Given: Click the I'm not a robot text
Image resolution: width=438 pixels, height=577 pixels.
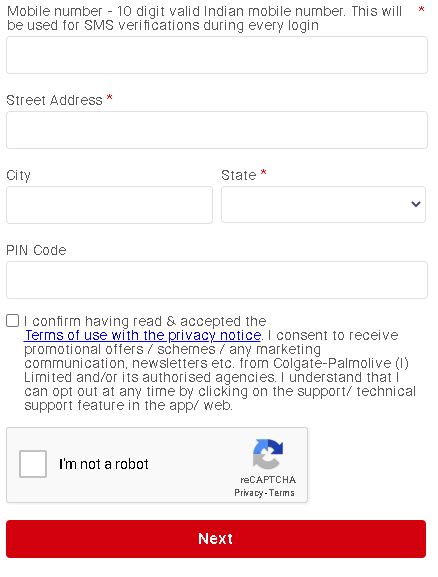Looking at the screenshot, I should (103, 464).
